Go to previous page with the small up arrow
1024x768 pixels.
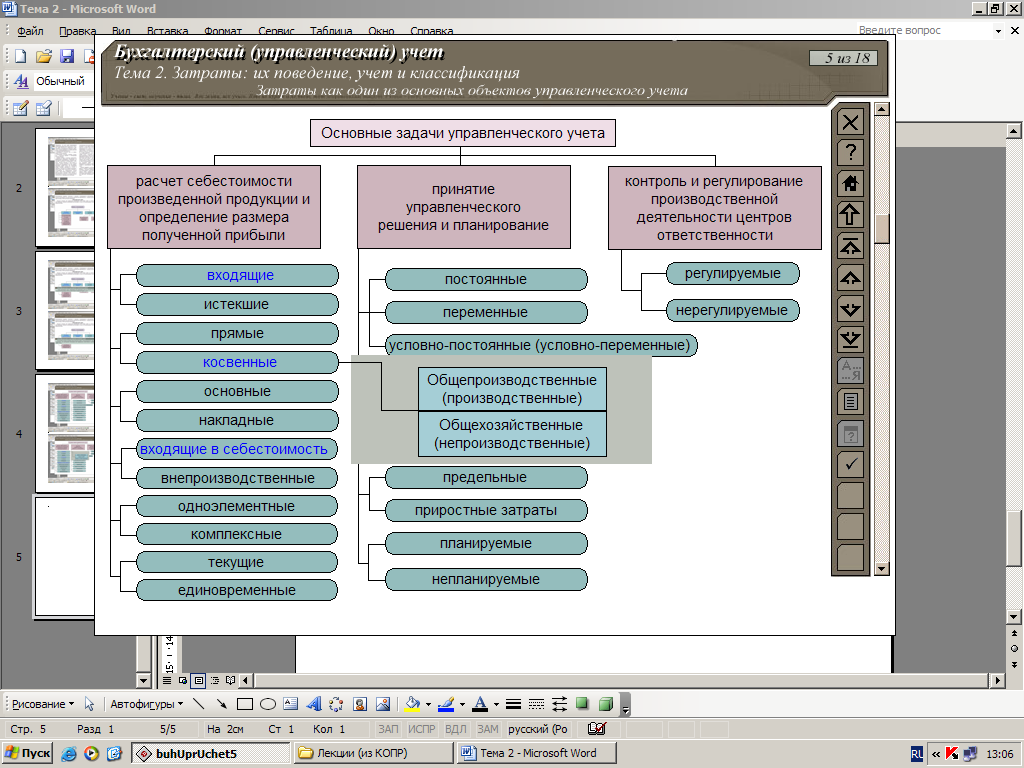click(850, 278)
